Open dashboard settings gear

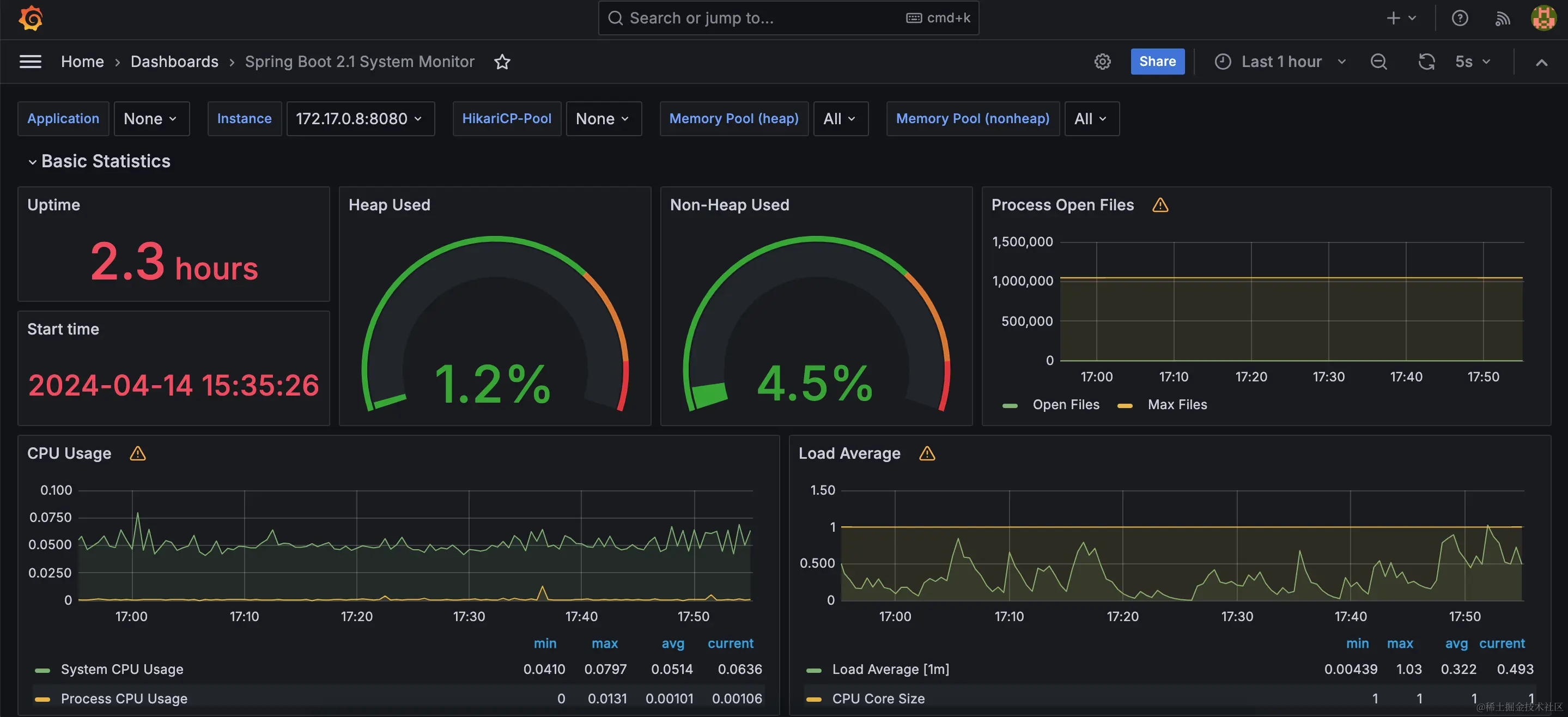pyautogui.click(x=1102, y=62)
